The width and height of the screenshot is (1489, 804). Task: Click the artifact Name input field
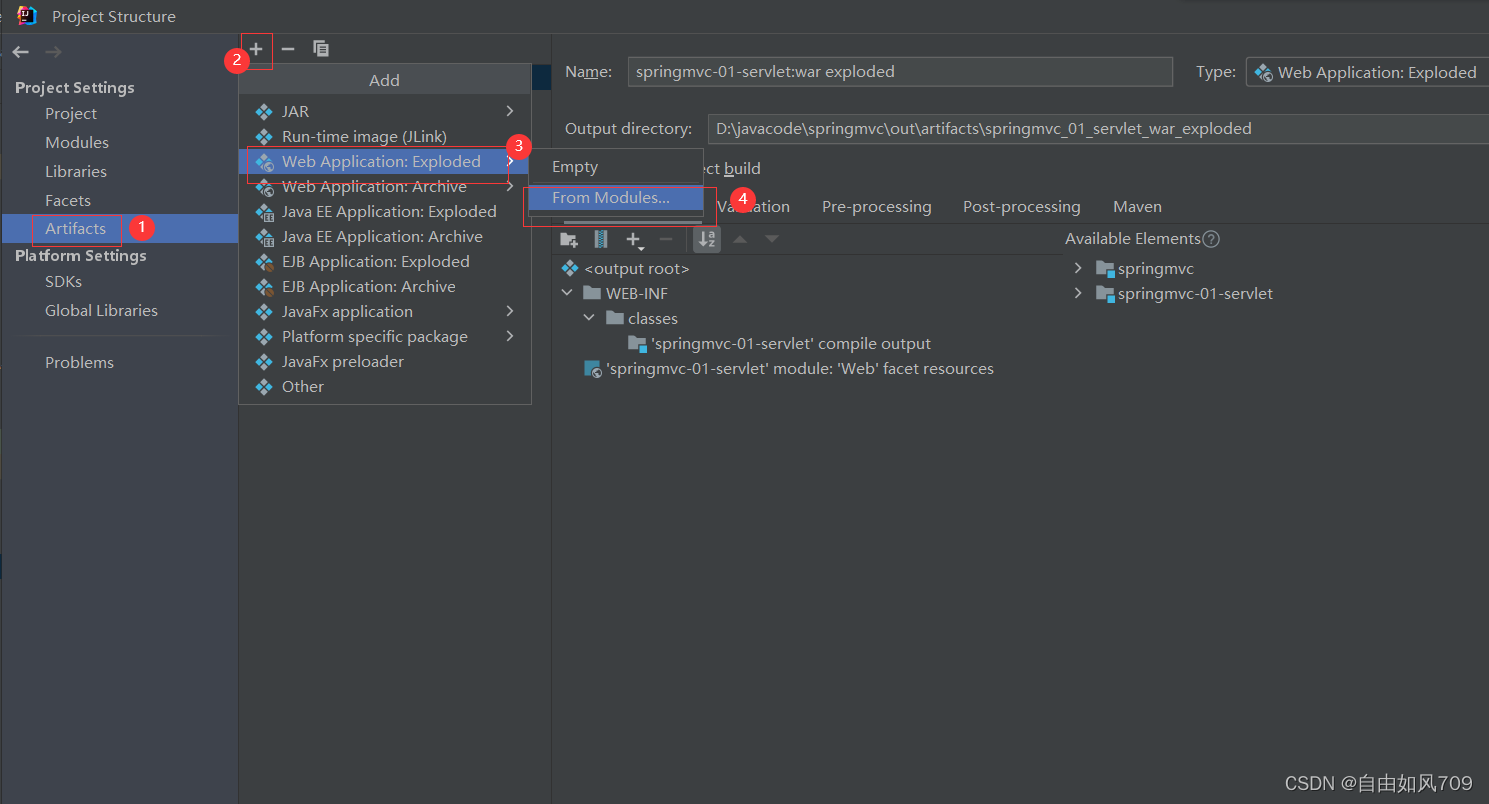click(900, 72)
